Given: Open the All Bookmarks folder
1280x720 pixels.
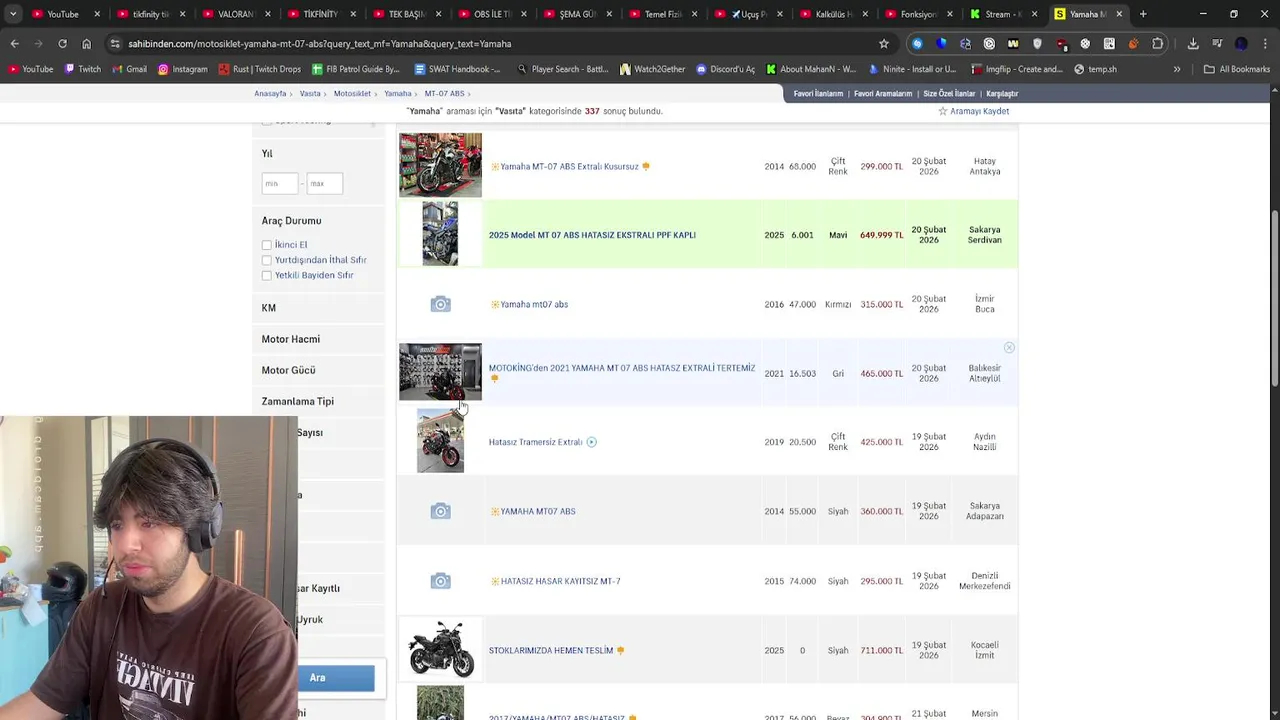Looking at the screenshot, I should click(x=1236, y=69).
